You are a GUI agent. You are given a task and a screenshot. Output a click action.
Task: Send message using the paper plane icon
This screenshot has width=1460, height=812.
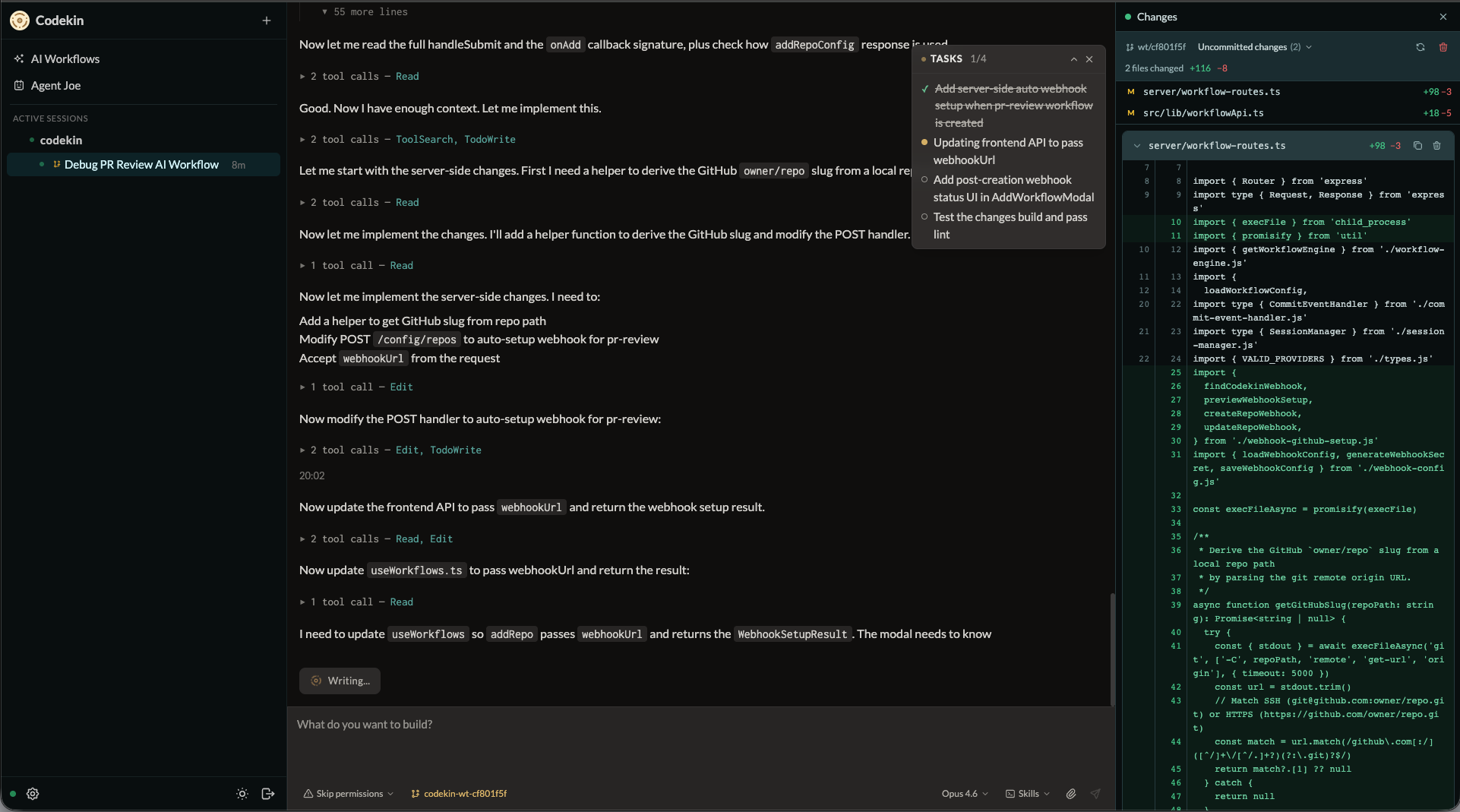tap(1095, 794)
